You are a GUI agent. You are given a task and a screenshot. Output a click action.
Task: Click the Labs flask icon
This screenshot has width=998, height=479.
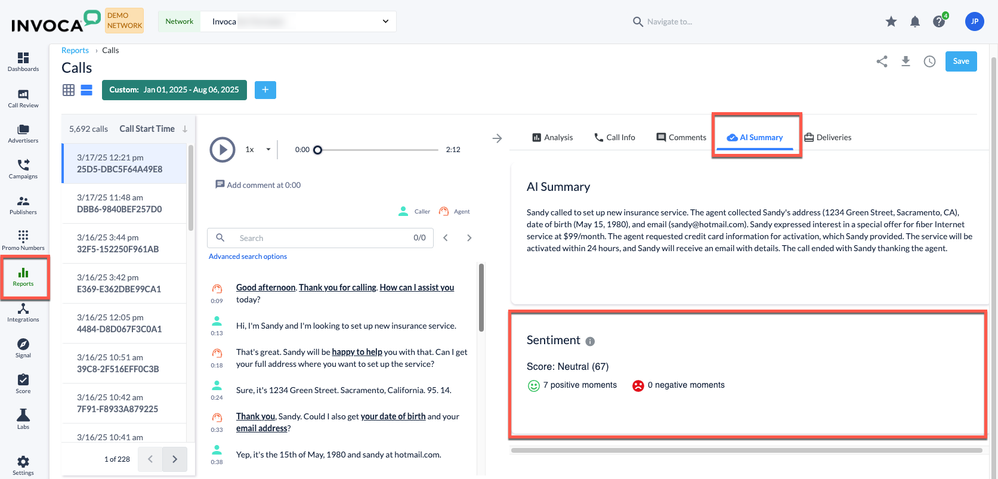(x=23, y=418)
